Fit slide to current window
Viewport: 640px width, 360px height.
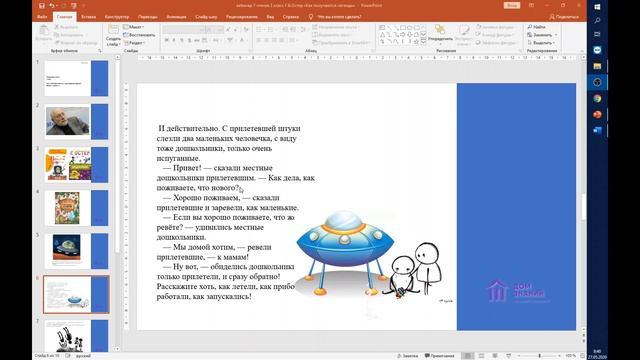(582, 356)
